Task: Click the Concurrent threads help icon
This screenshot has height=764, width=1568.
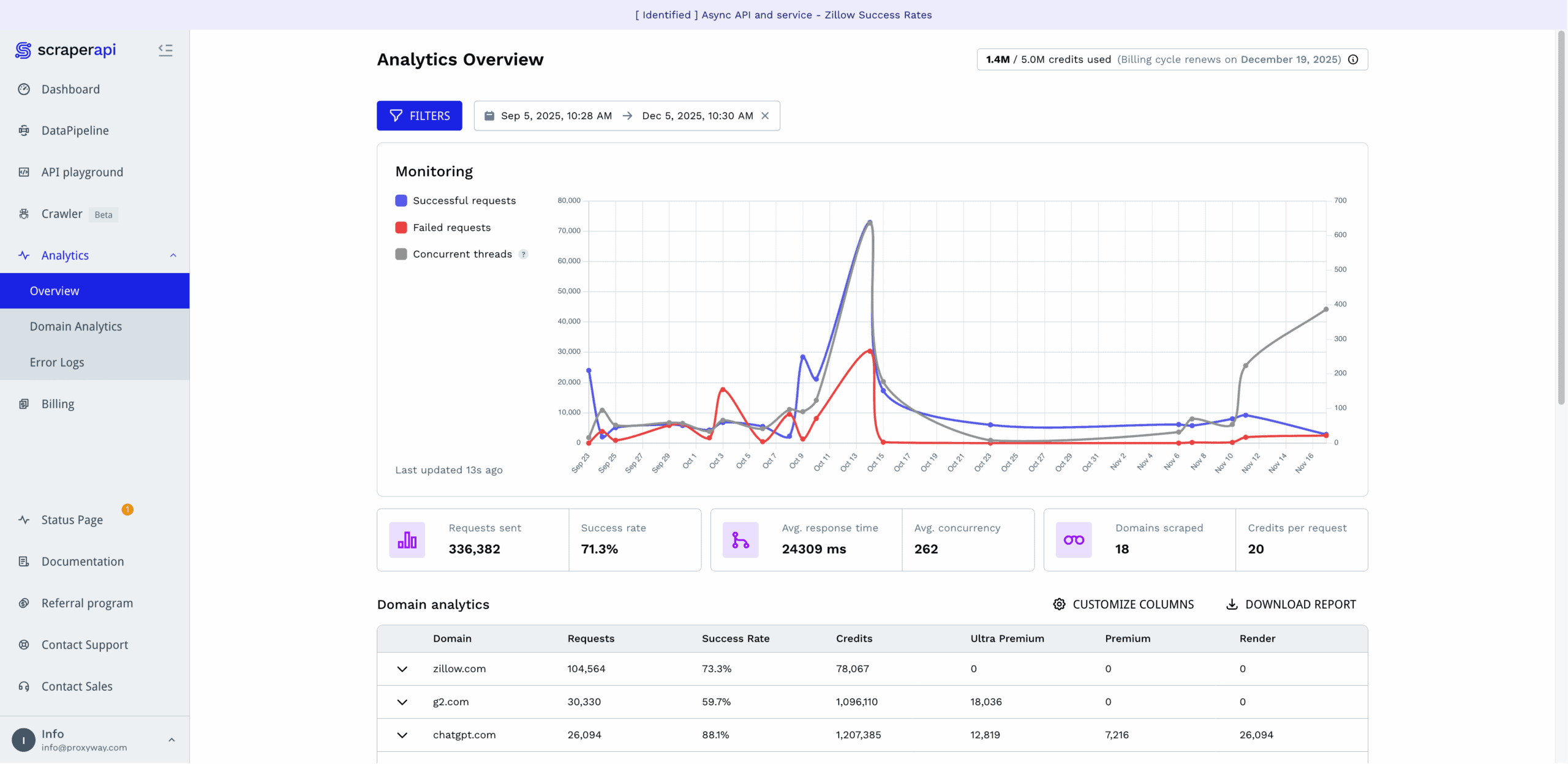Action: point(523,254)
